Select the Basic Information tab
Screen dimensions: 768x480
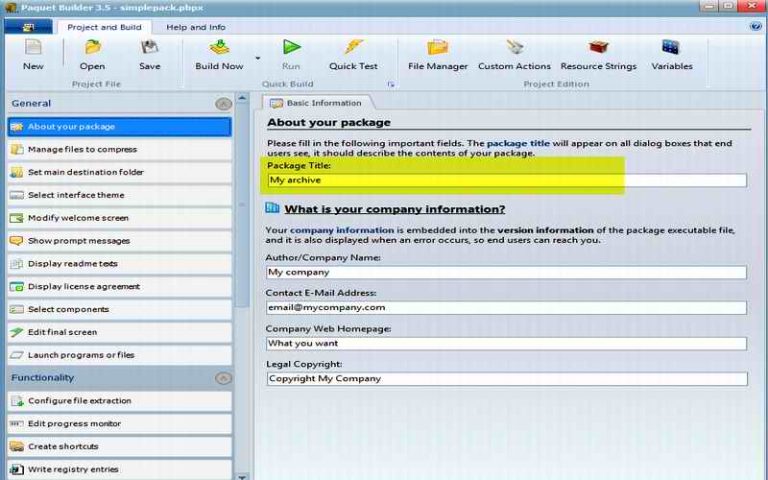click(x=317, y=103)
